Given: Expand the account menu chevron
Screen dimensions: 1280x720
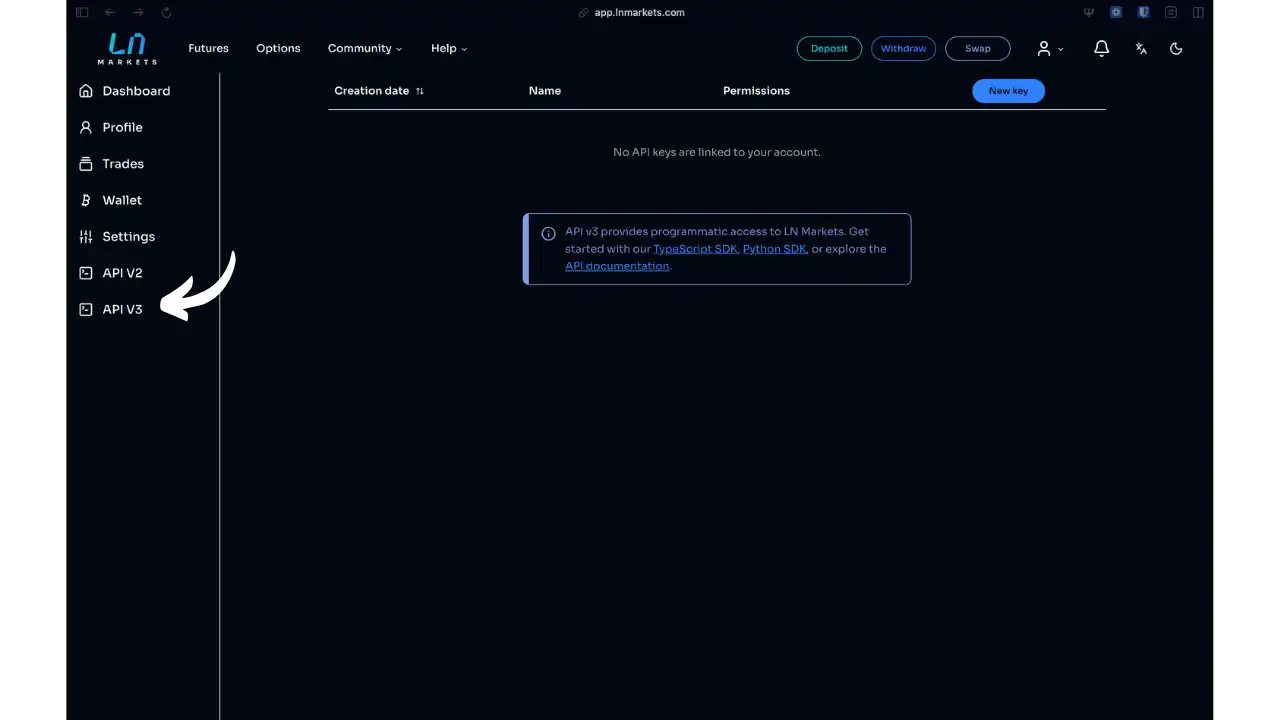Looking at the screenshot, I should point(1060,48).
